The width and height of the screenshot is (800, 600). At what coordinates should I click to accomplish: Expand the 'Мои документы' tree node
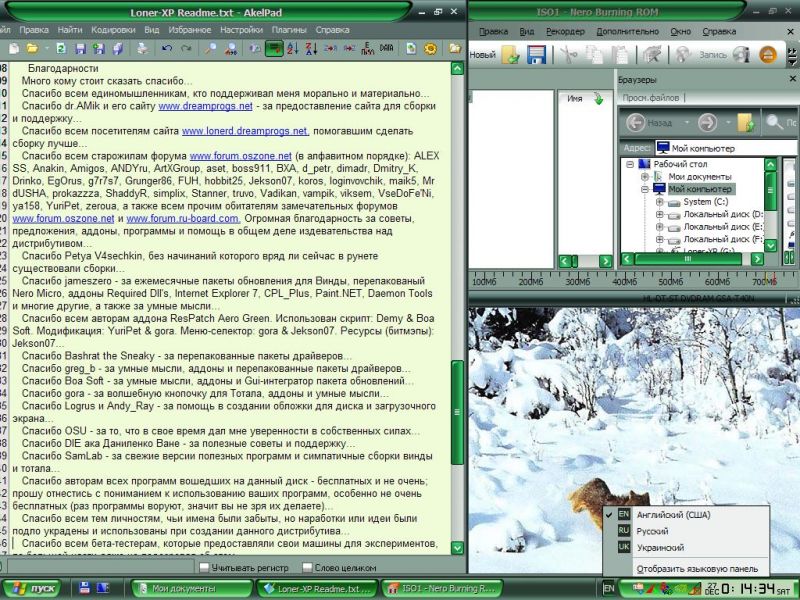click(645, 176)
